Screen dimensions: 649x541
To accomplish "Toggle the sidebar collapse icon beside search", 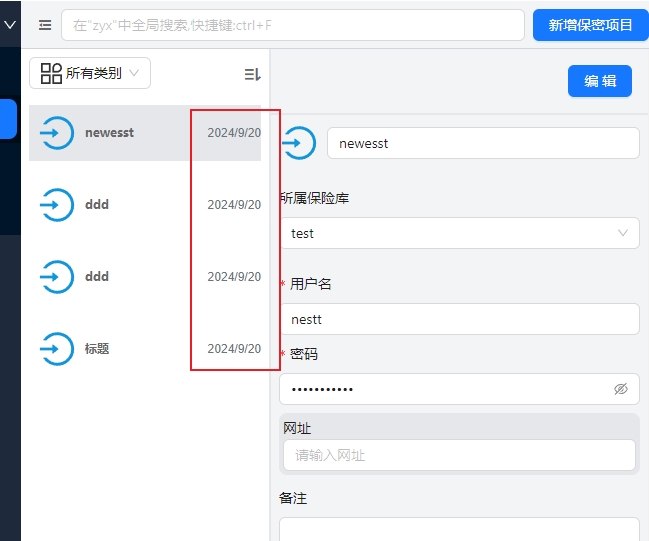I will pos(45,25).
